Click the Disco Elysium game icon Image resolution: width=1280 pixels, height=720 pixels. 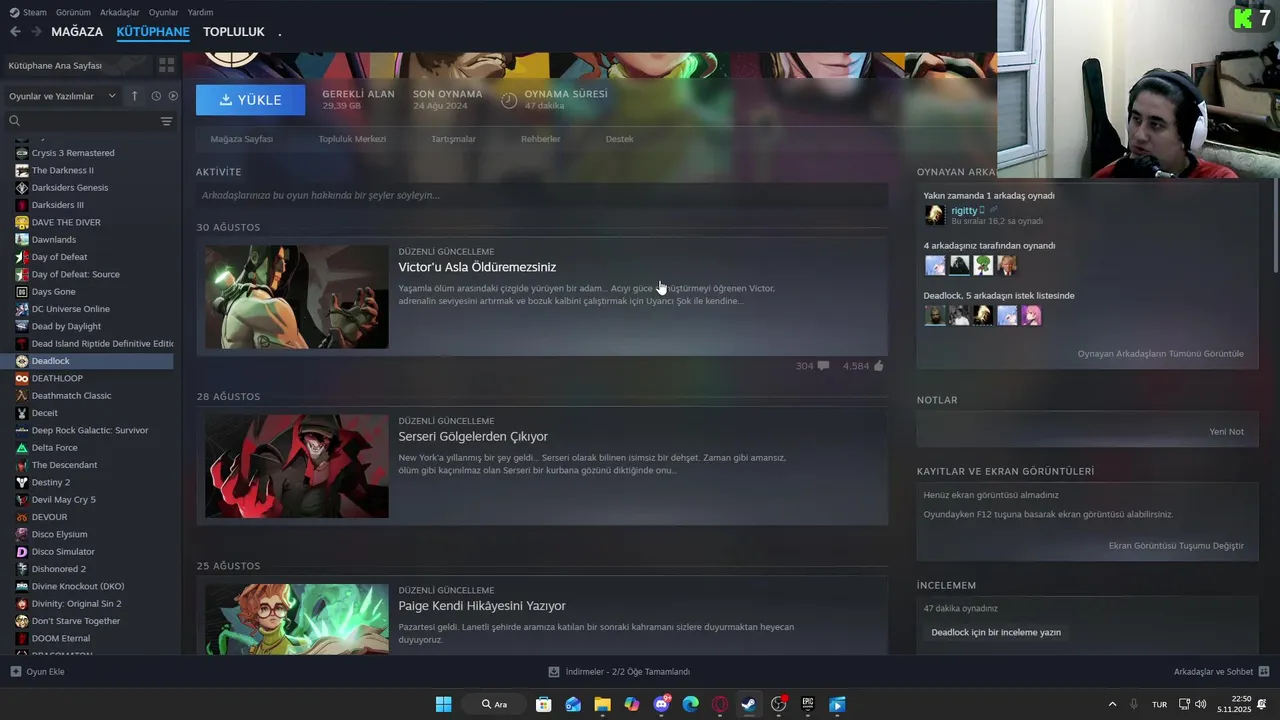(x=22, y=534)
